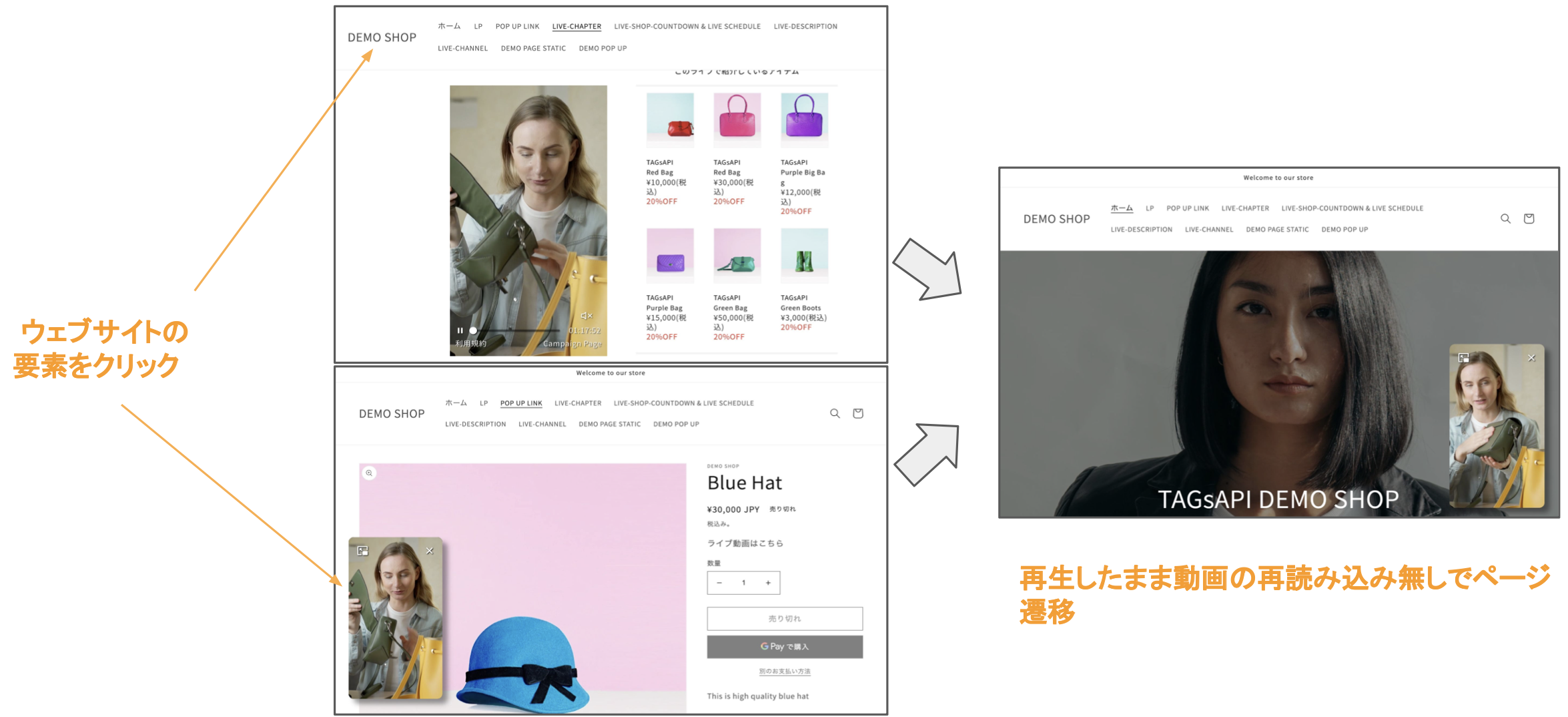This screenshot has width=1568, height=717.
Task: Click the zoom magnifier on Blue Hat image
Action: click(369, 473)
